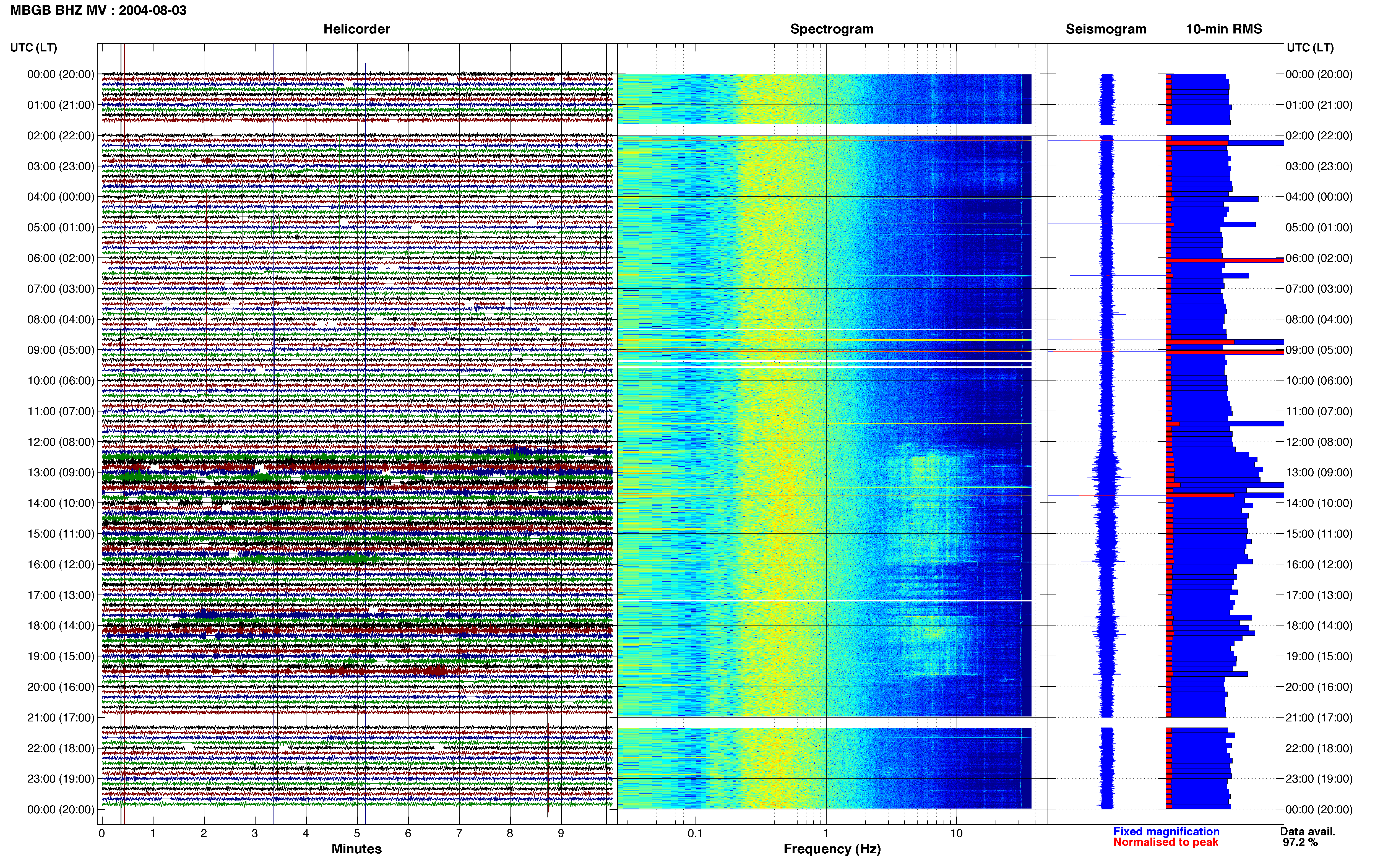Click the 'Minutes' axis title
Image resolution: width=1388 pixels, height=868 pixels.
(x=356, y=848)
